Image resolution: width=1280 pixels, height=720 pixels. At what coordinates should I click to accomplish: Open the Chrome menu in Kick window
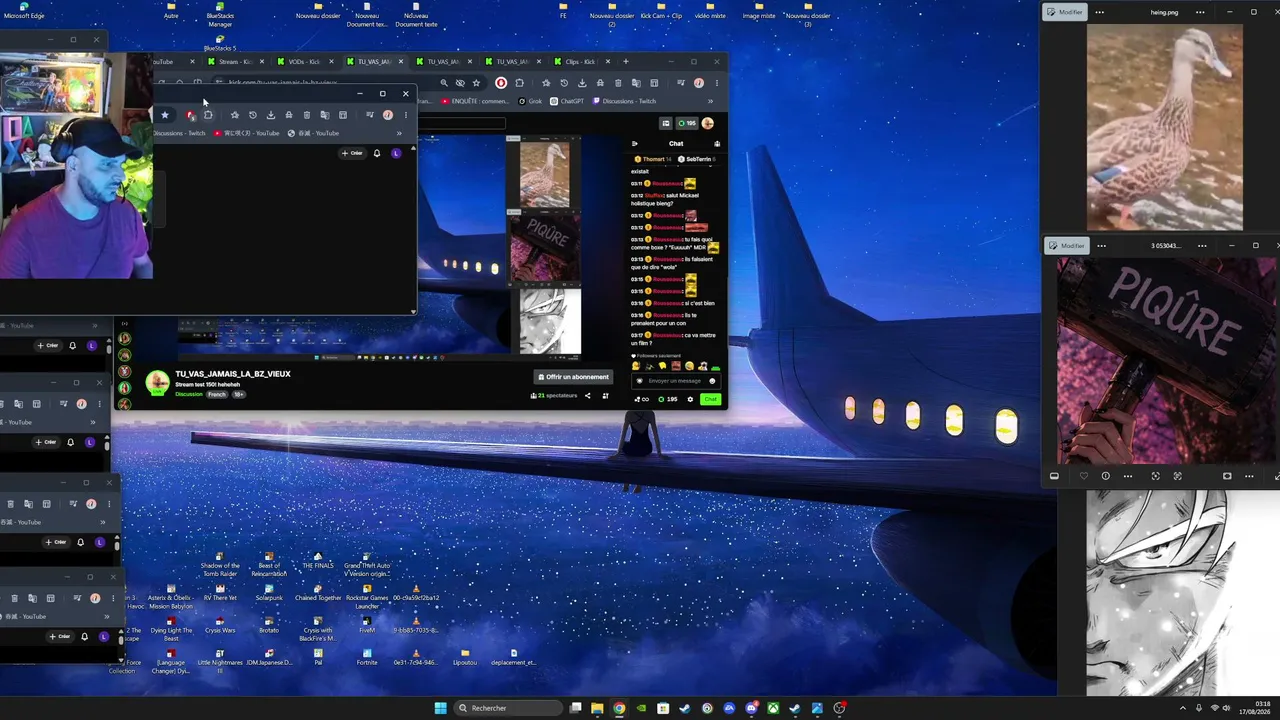tap(716, 83)
